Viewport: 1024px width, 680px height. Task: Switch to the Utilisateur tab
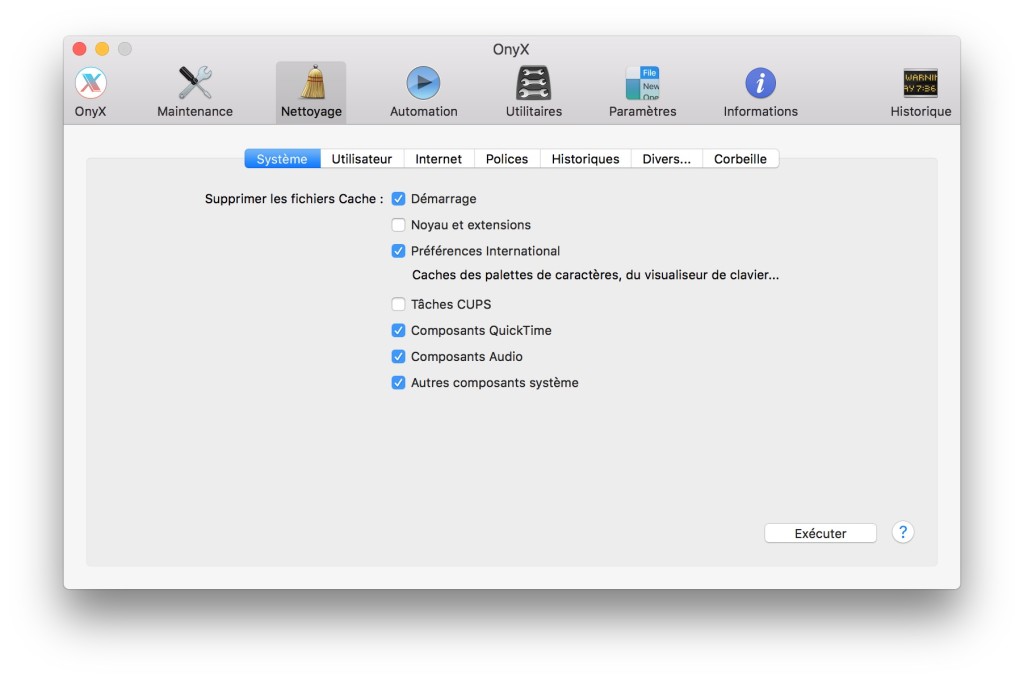(362, 159)
